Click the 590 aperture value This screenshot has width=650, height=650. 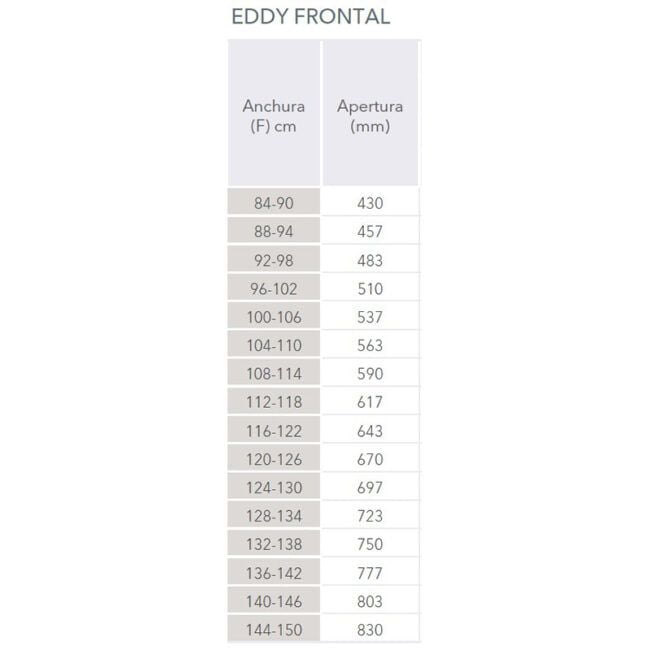click(370, 374)
